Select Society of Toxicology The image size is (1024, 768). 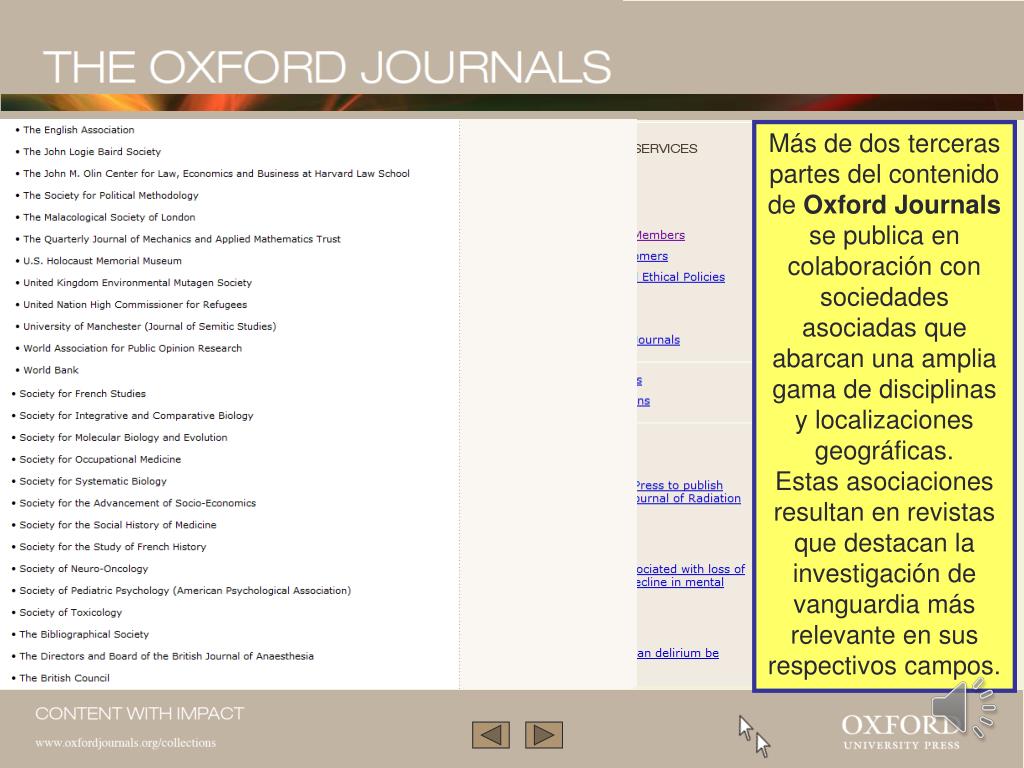point(71,613)
